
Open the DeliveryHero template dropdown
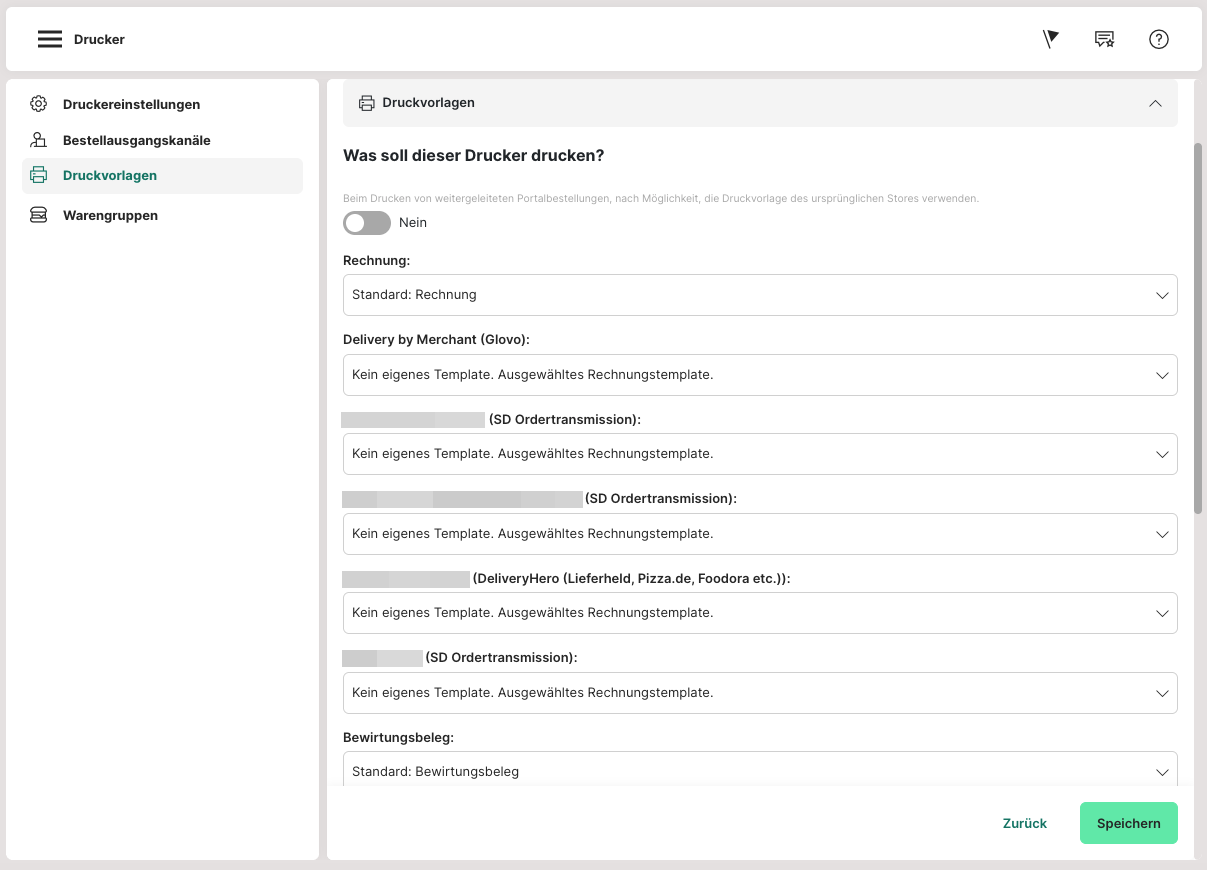pos(759,613)
